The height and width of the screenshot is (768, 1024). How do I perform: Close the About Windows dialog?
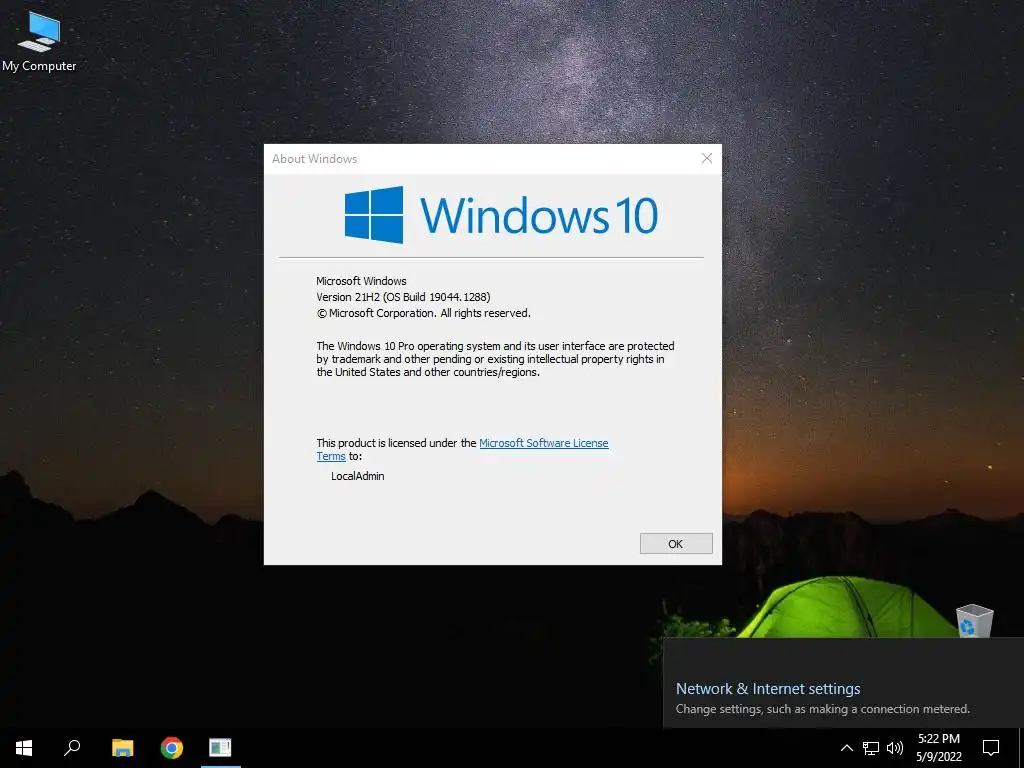pos(707,158)
